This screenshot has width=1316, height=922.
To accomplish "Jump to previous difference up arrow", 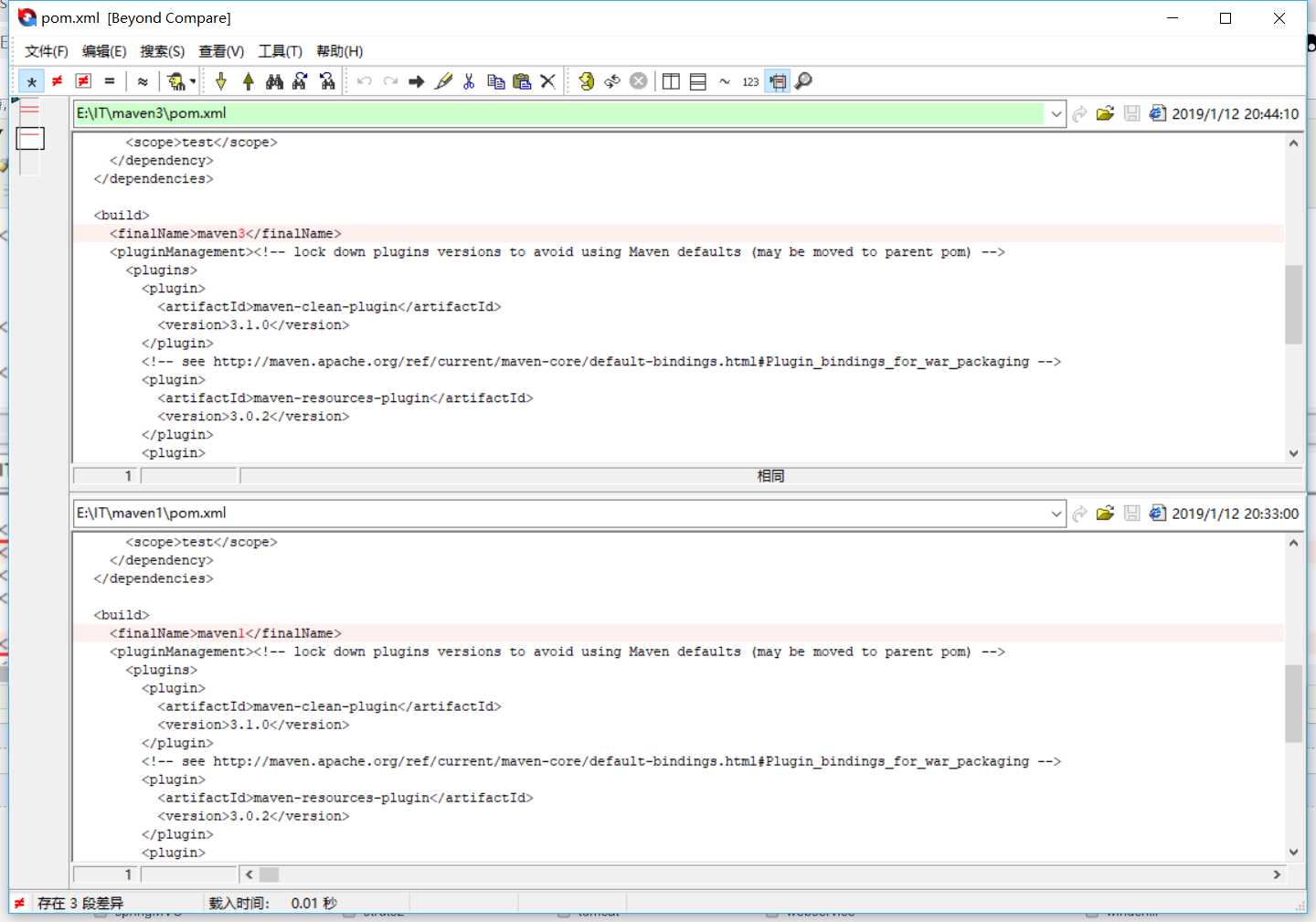I will (249, 81).
